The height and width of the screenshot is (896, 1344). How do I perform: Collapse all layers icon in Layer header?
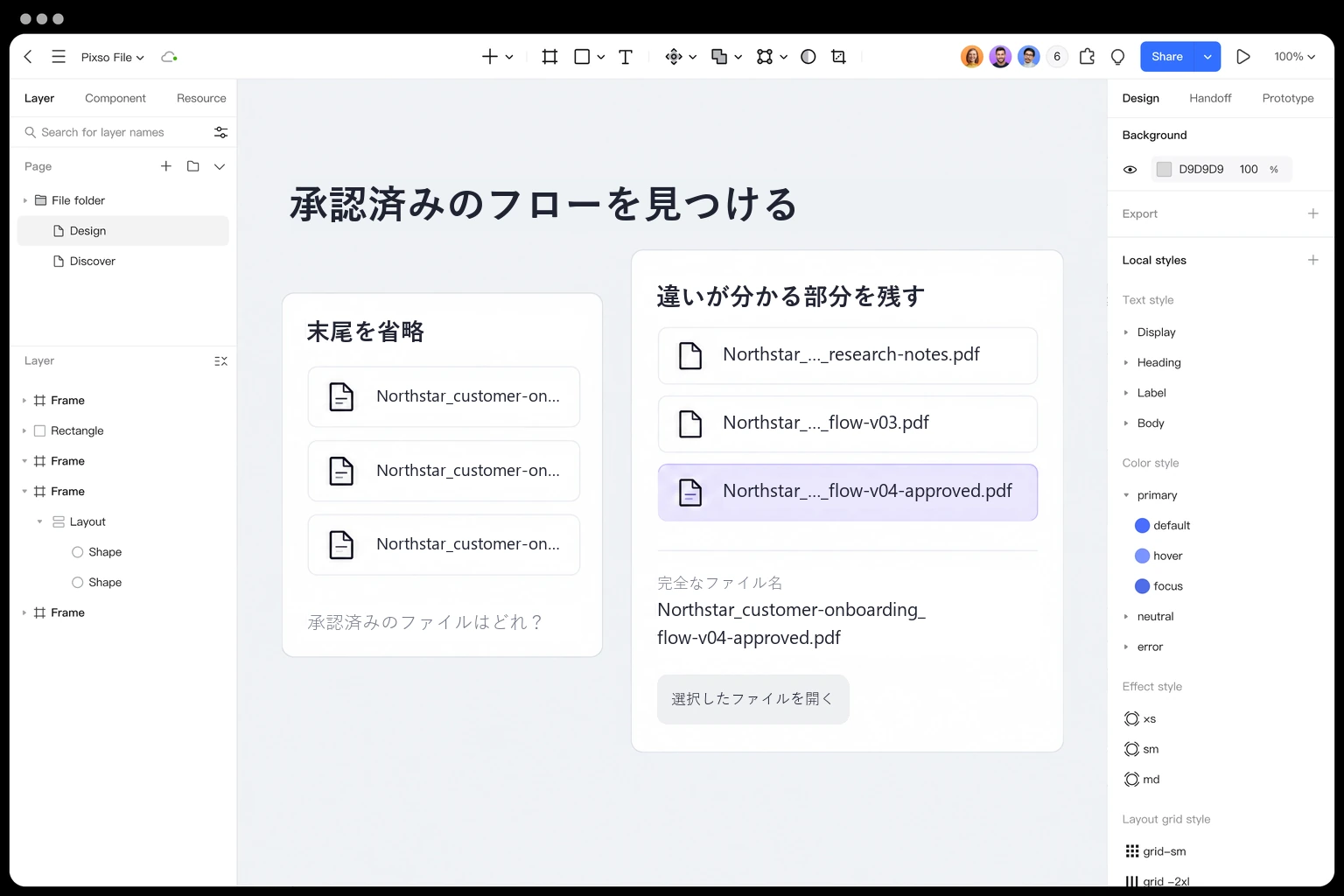click(220, 361)
